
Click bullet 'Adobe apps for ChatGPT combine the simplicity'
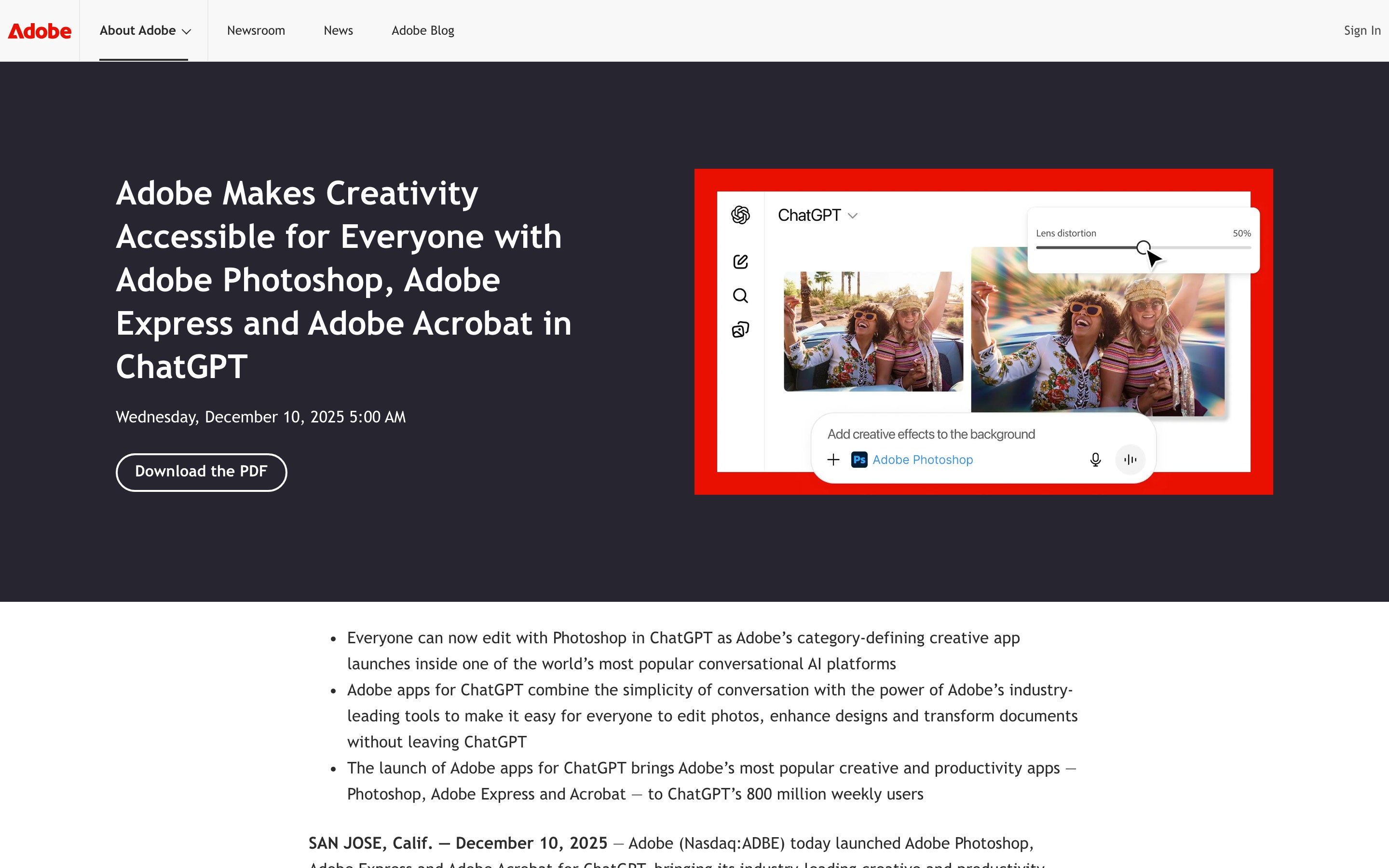tap(712, 715)
